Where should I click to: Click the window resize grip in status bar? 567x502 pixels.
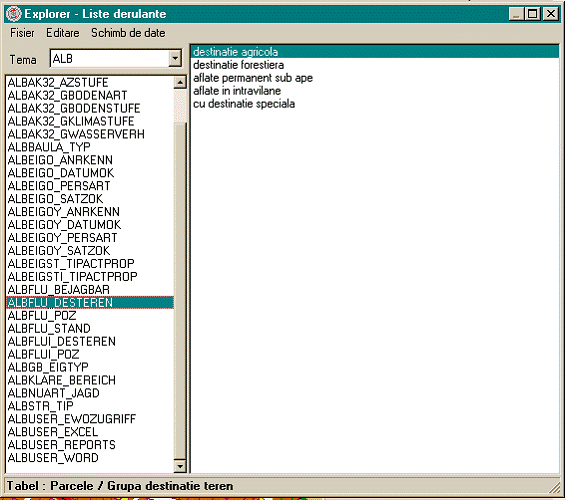(554, 488)
